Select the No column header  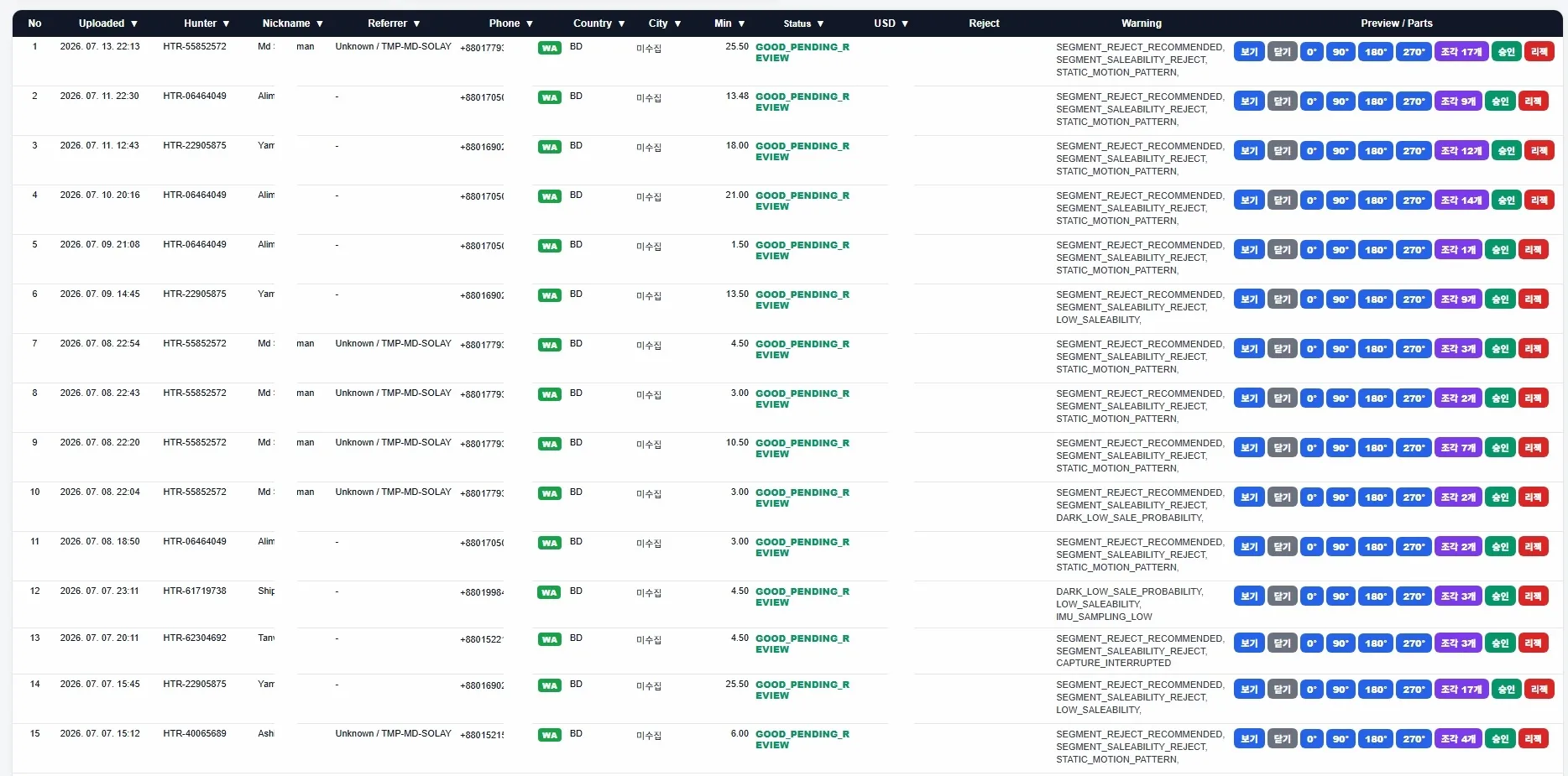[x=34, y=23]
